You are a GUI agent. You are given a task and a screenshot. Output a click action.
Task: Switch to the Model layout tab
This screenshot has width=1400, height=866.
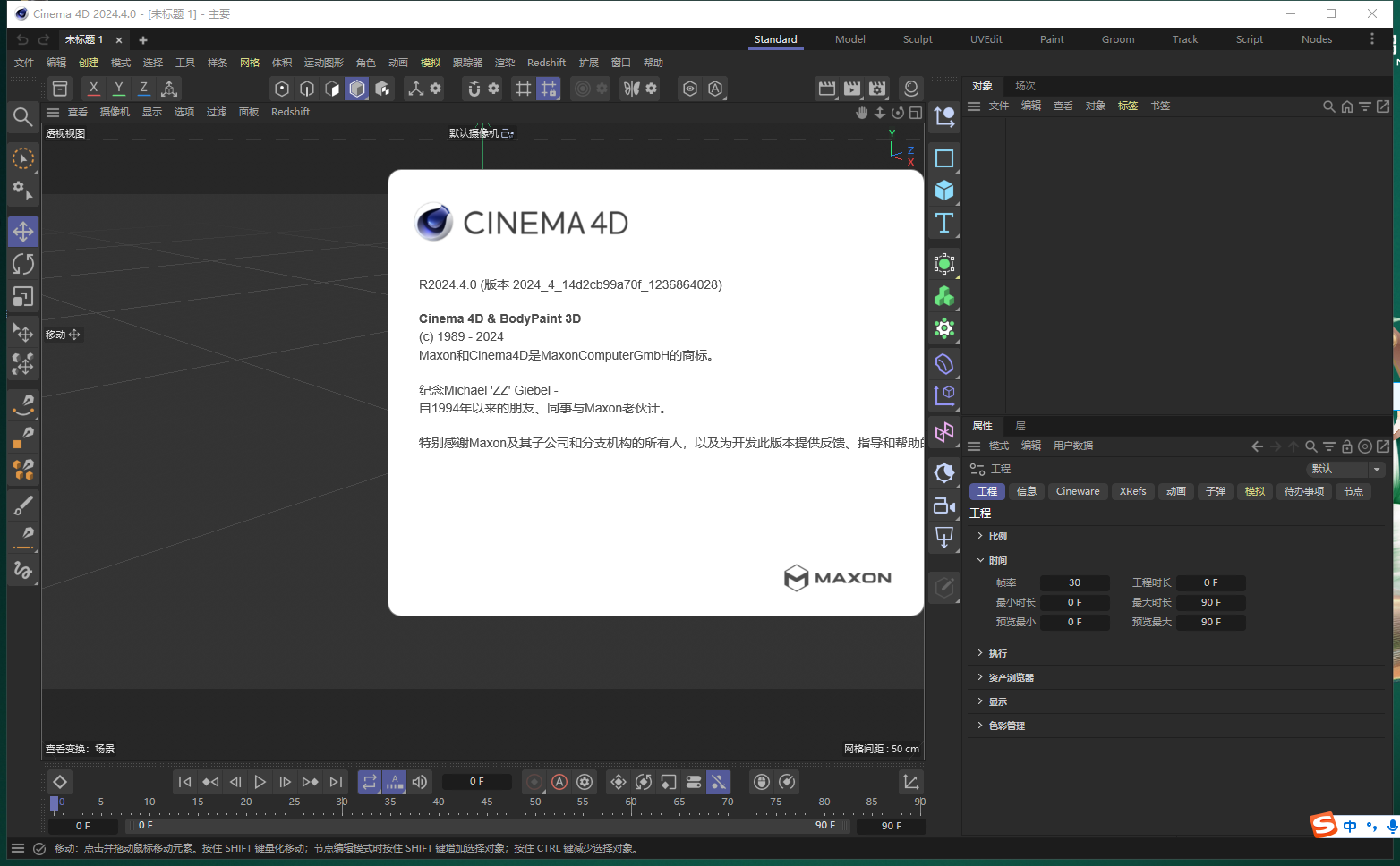click(849, 38)
